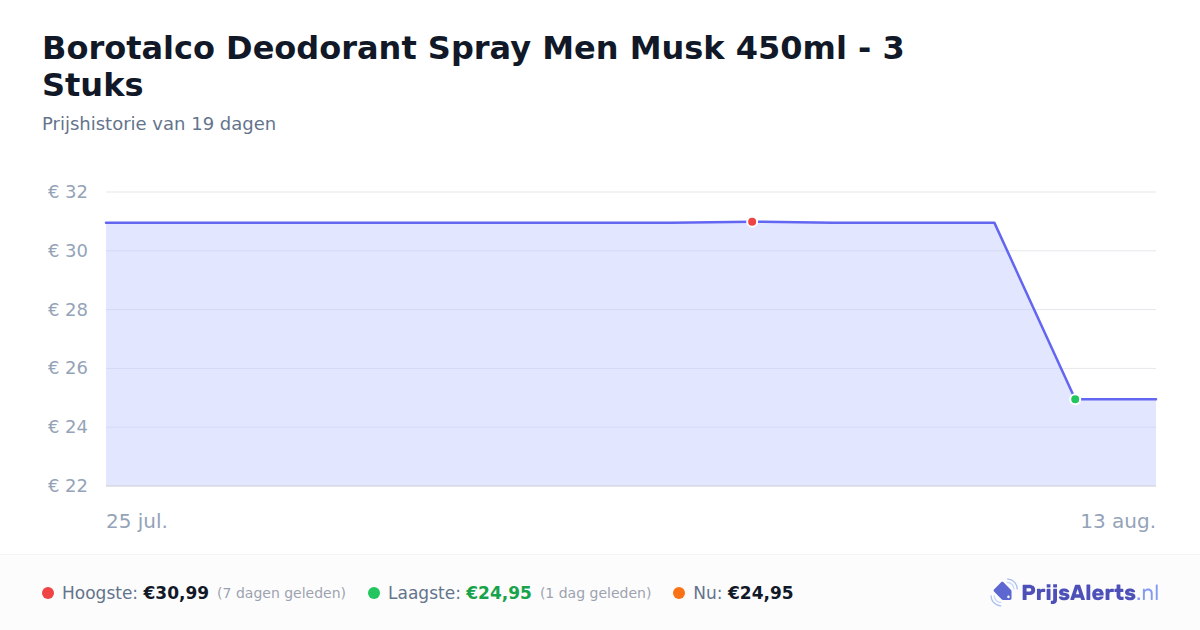The height and width of the screenshot is (630, 1200).
Task: Click the Prijshistorie van 19 dagen subtitle
Action: pos(159,124)
